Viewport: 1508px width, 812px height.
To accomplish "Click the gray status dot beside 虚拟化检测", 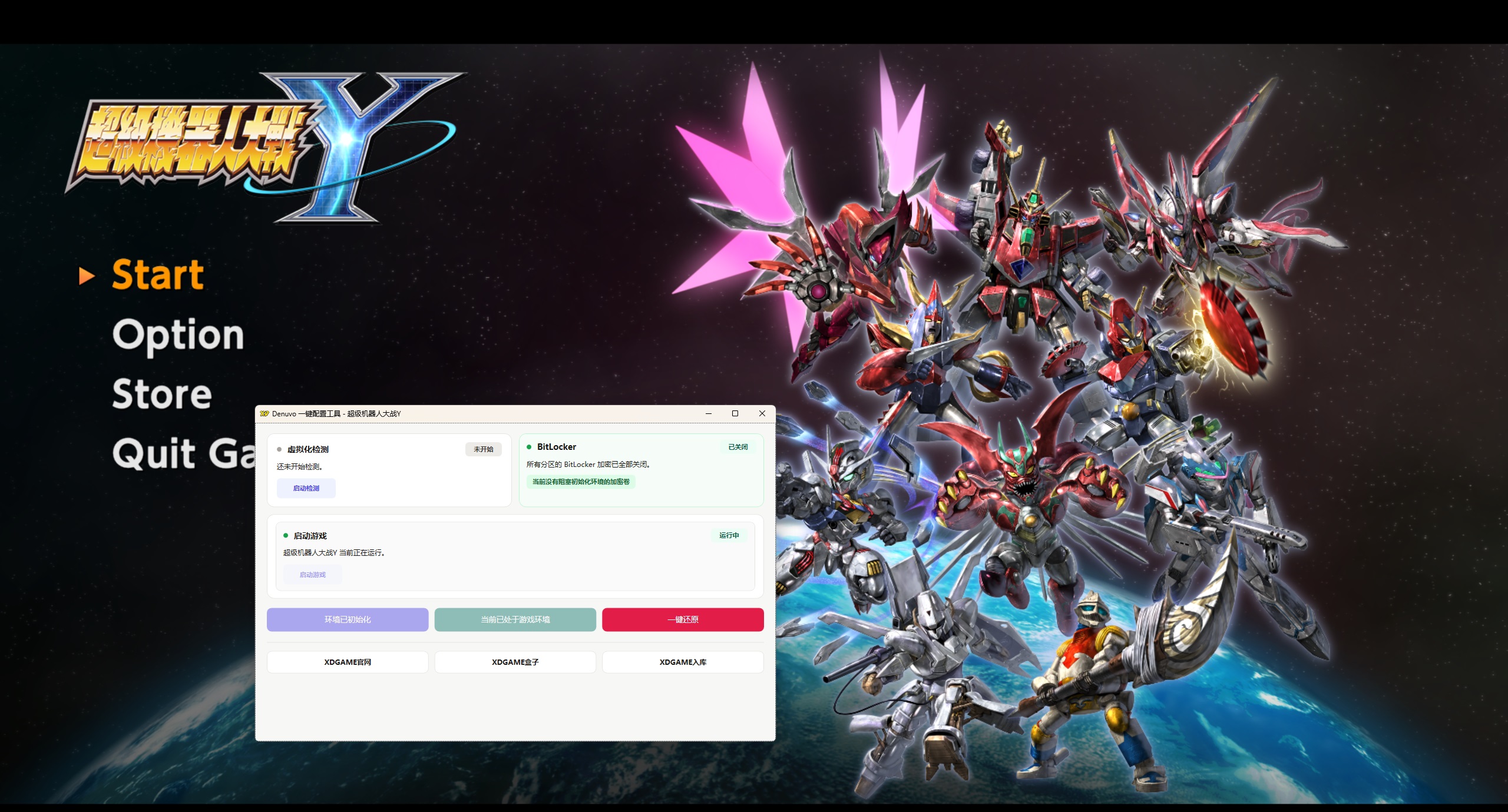I will click(279, 449).
